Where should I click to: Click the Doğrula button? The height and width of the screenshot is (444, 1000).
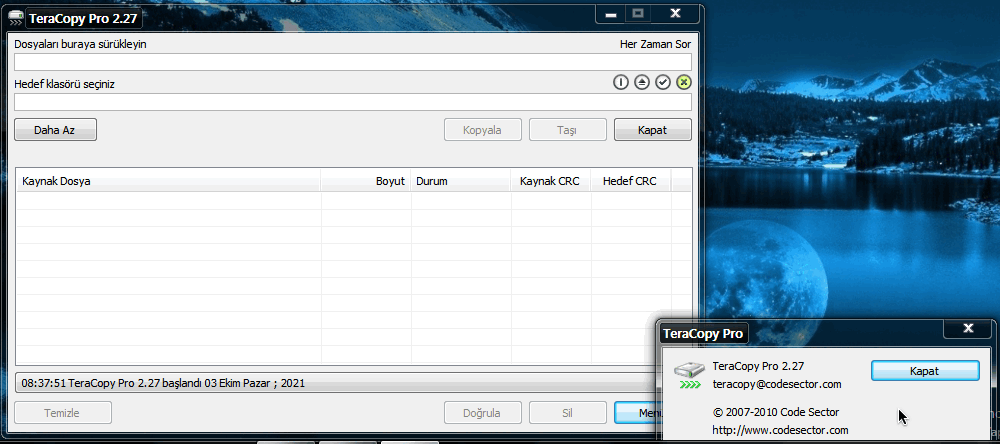point(482,413)
